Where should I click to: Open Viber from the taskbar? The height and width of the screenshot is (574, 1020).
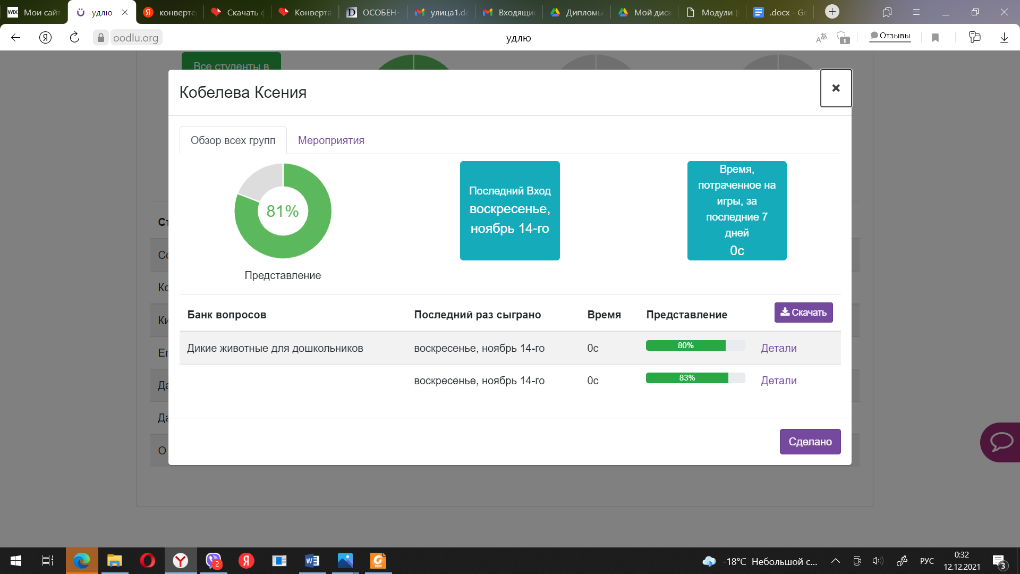pyautogui.click(x=213, y=561)
